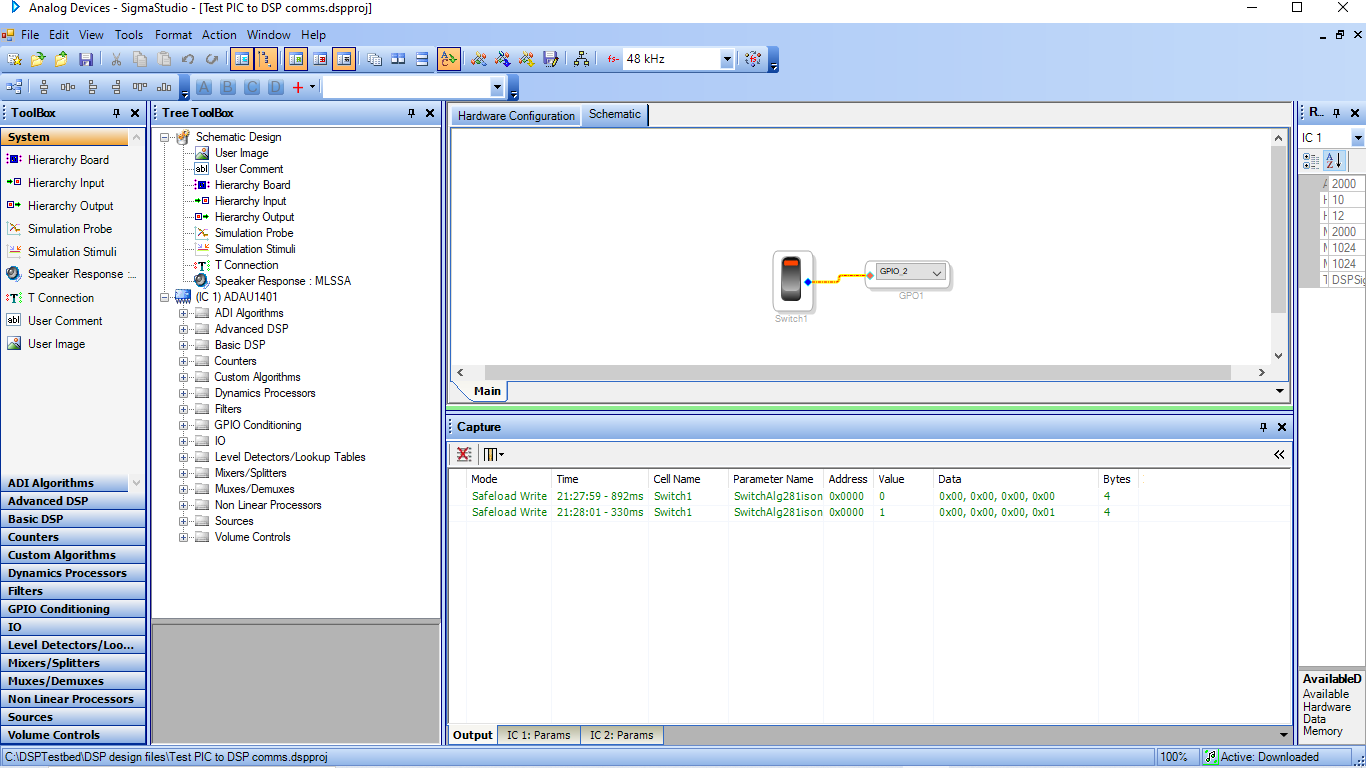Click the Copy icon in toolbar
1366x768 pixels.
pyautogui.click(x=140, y=59)
